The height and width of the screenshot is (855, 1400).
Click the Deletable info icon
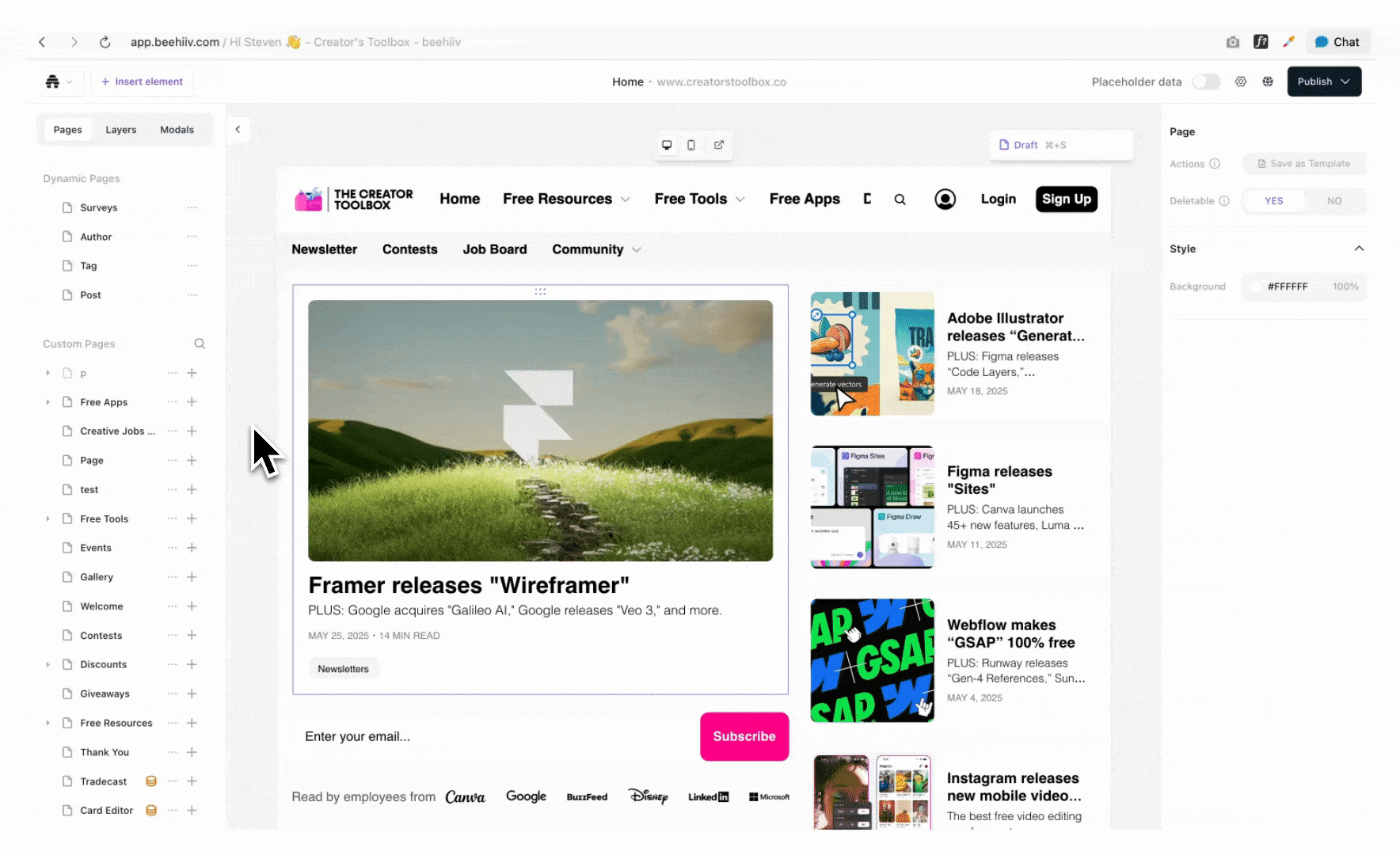coord(1224,201)
